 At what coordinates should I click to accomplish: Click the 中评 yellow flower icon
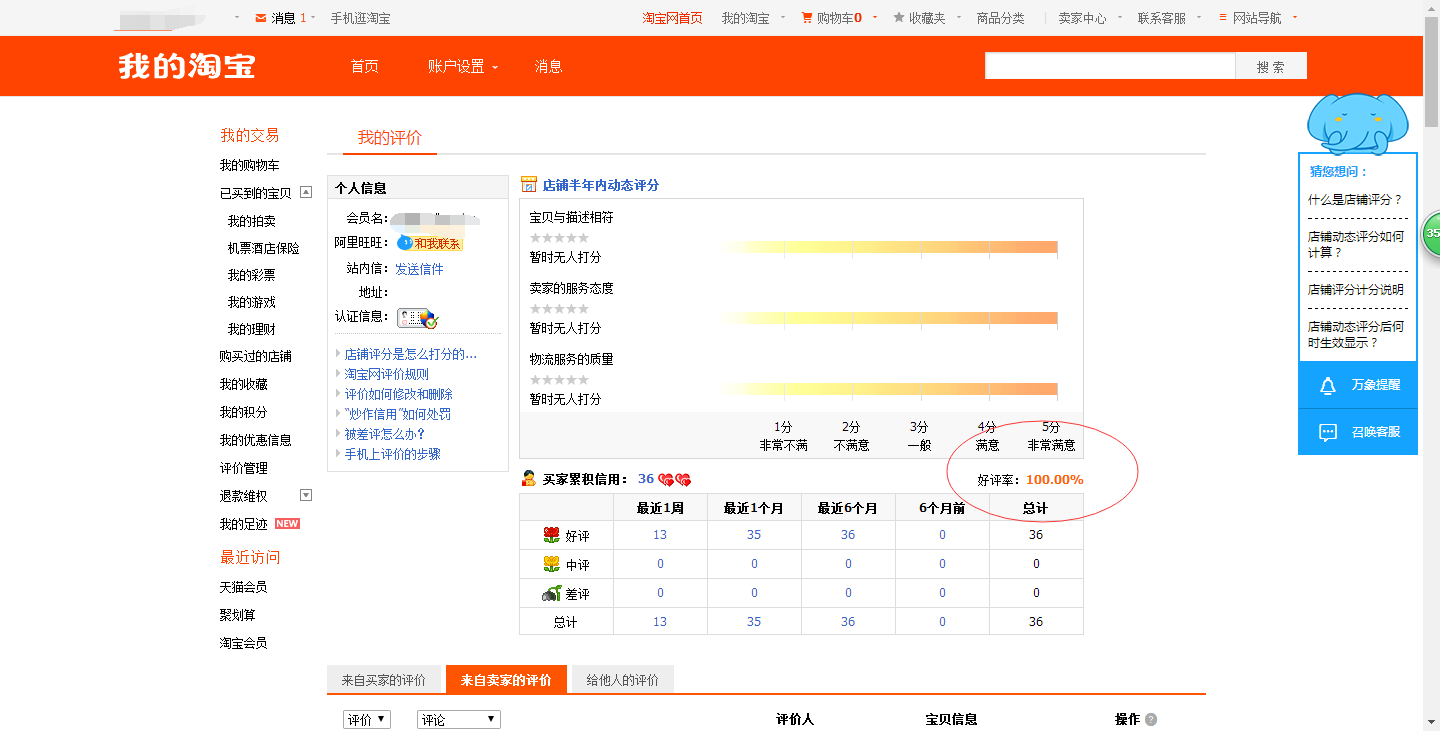(551, 564)
